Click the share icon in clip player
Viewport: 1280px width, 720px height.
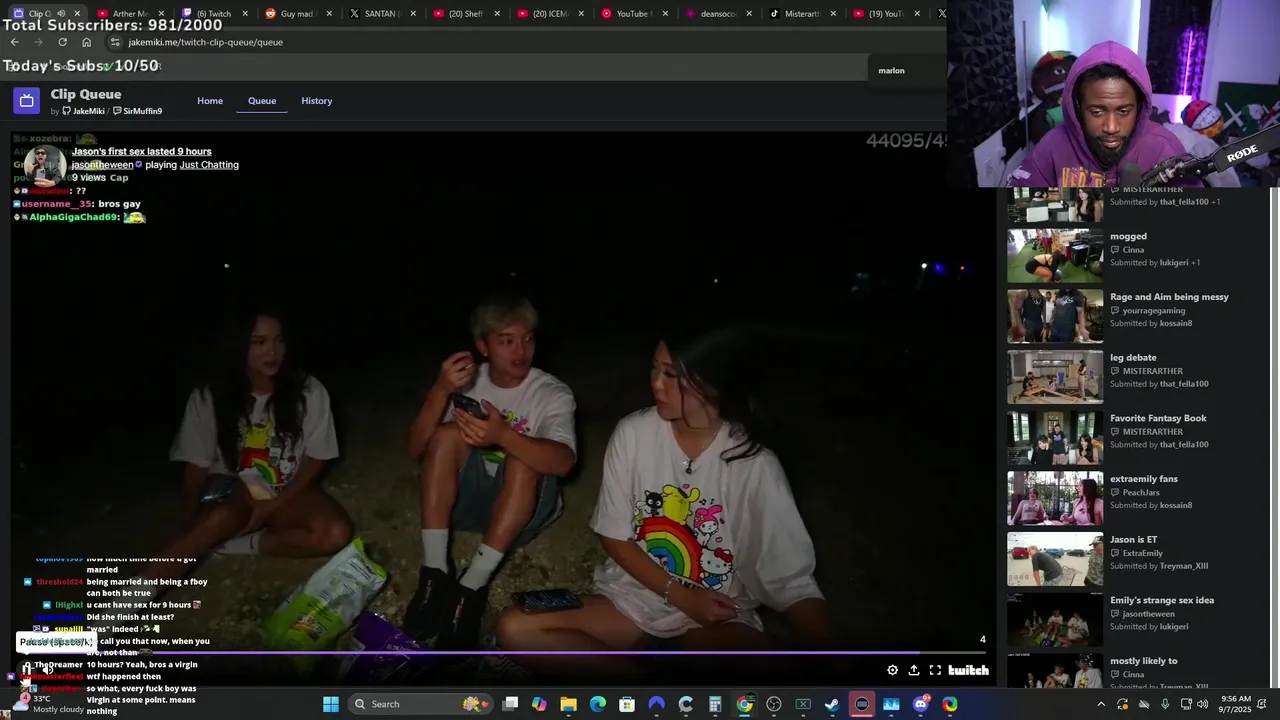[913, 671]
